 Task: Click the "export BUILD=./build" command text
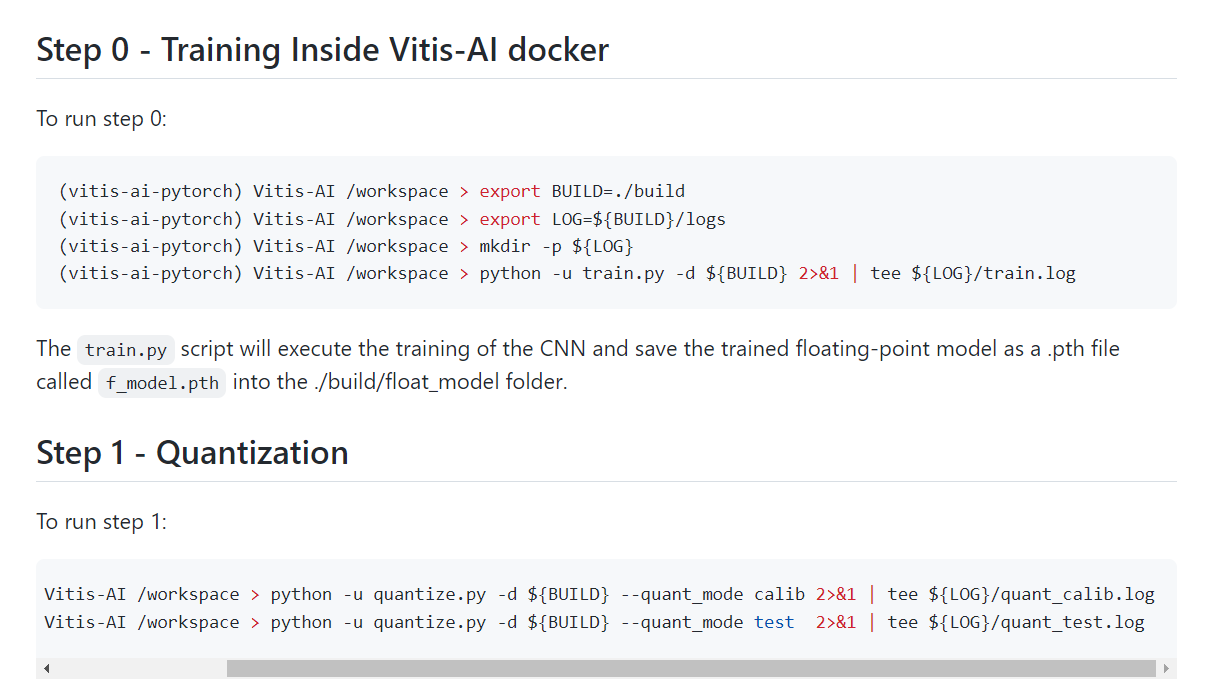pyautogui.click(x=582, y=191)
